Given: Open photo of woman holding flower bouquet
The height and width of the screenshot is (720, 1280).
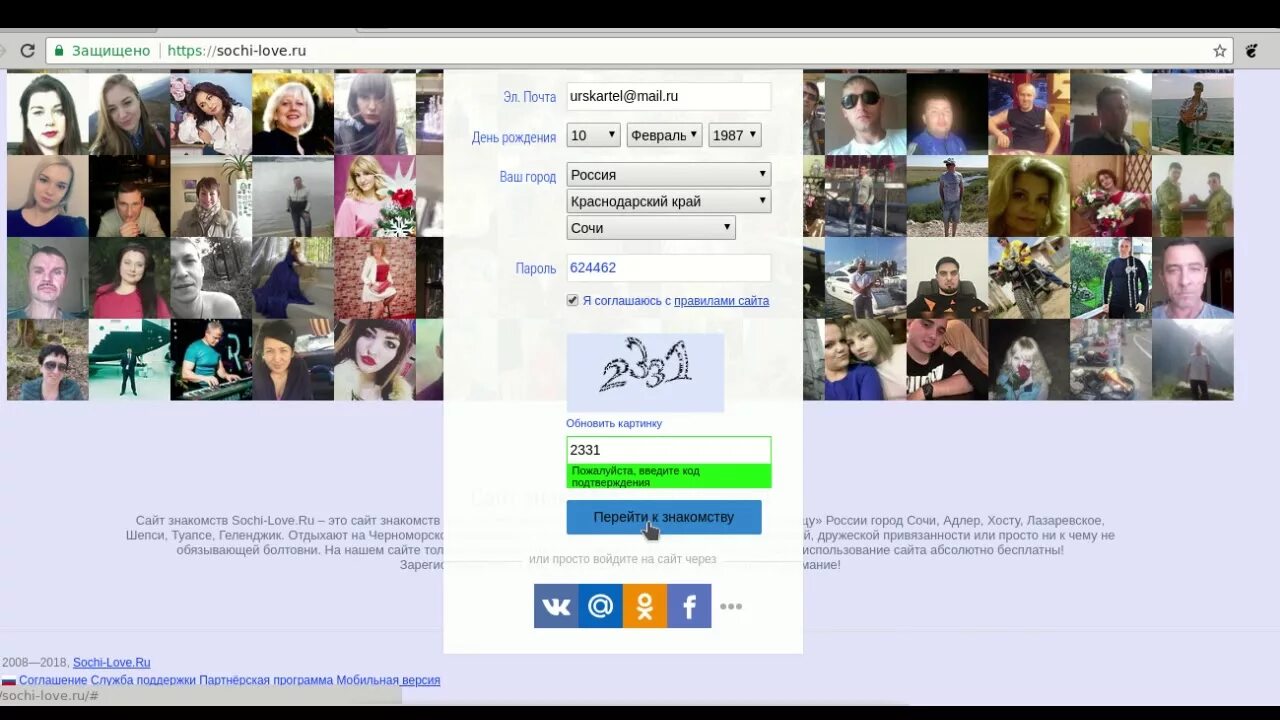Looking at the screenshot, I should pos(1111,195).
